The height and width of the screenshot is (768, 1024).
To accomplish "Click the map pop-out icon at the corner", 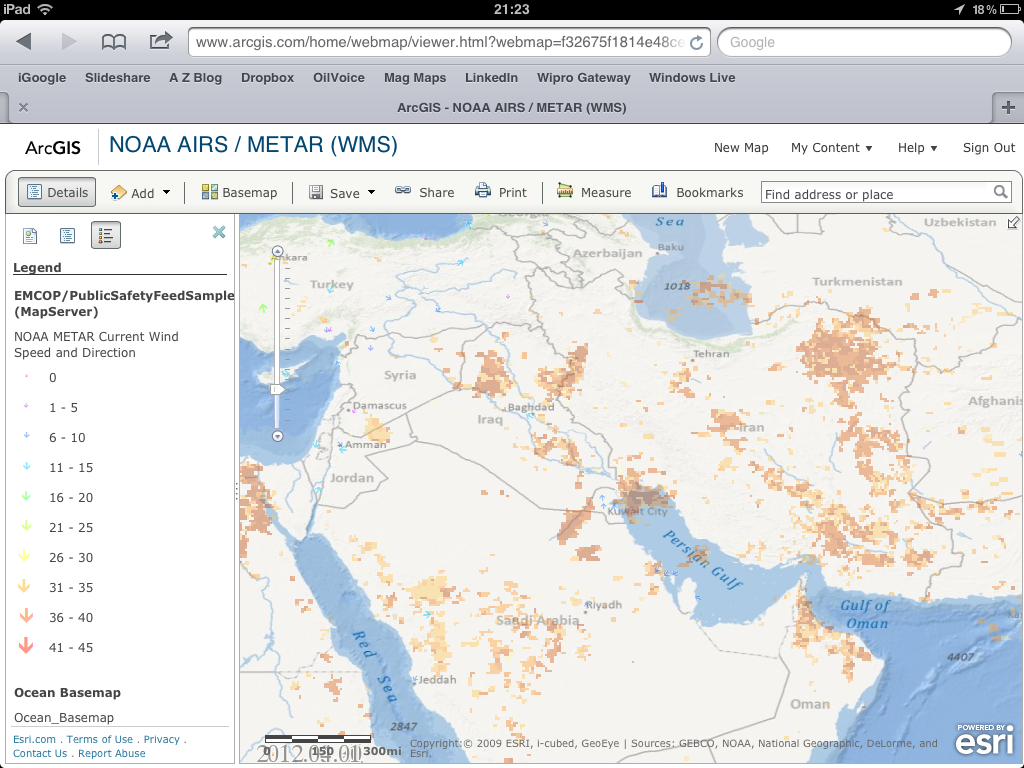I will point(1013,223).
